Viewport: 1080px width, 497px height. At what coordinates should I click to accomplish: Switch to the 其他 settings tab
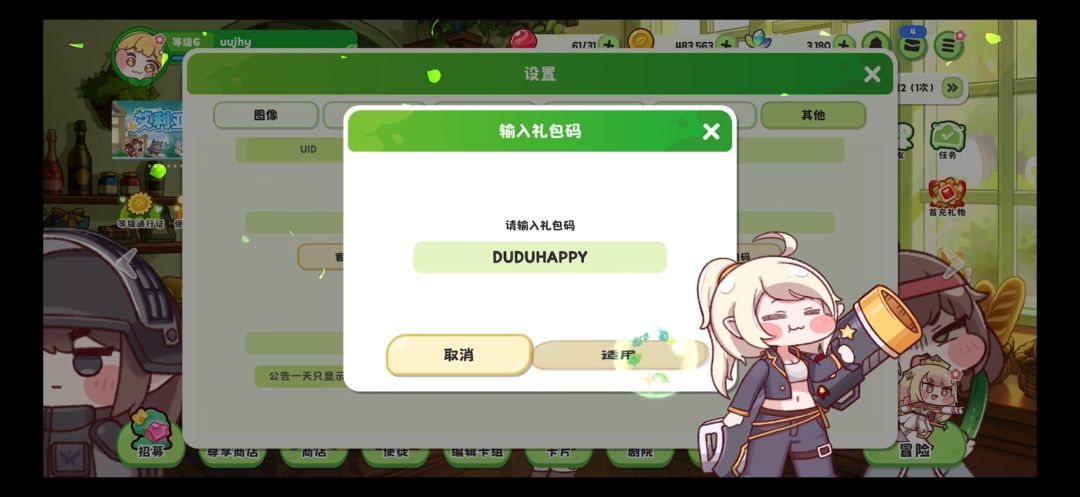[813, 116]
